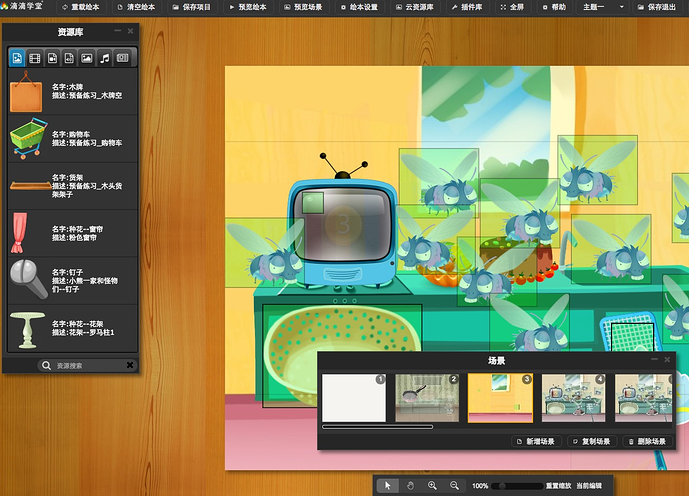689x496 pixels.
Task: Close the 资源库 panel
Action: [x=131, y=31]
